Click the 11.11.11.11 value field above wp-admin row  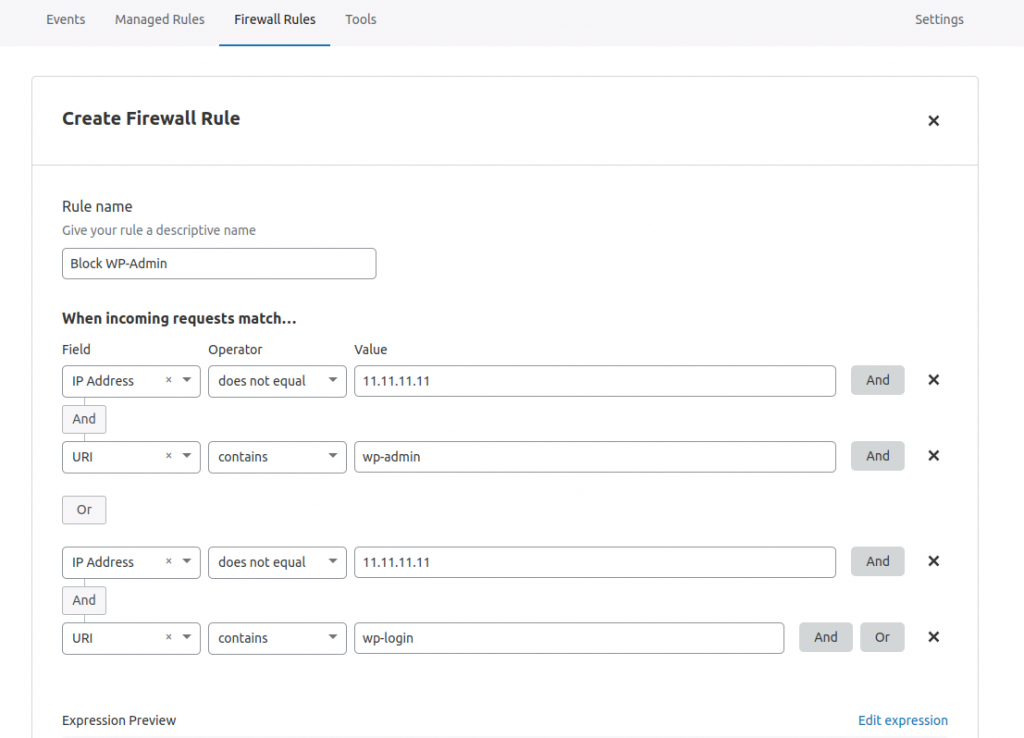pos(595,381)
